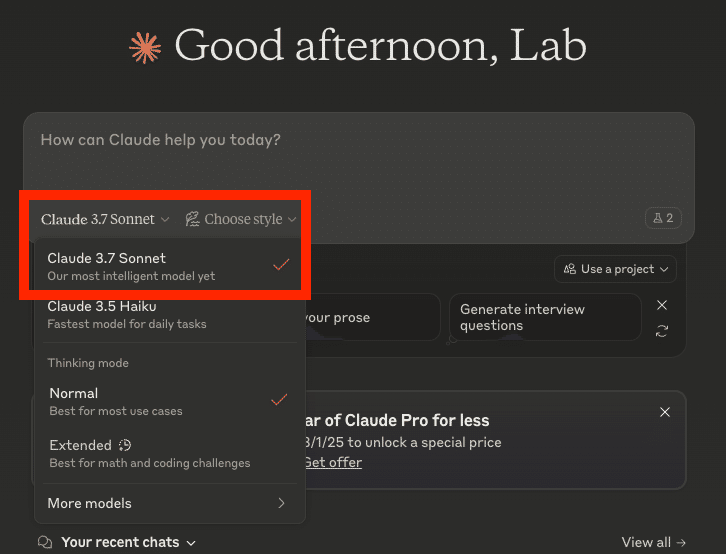Click the Extended thinking clock icon
726x554 pixels.
125,445
